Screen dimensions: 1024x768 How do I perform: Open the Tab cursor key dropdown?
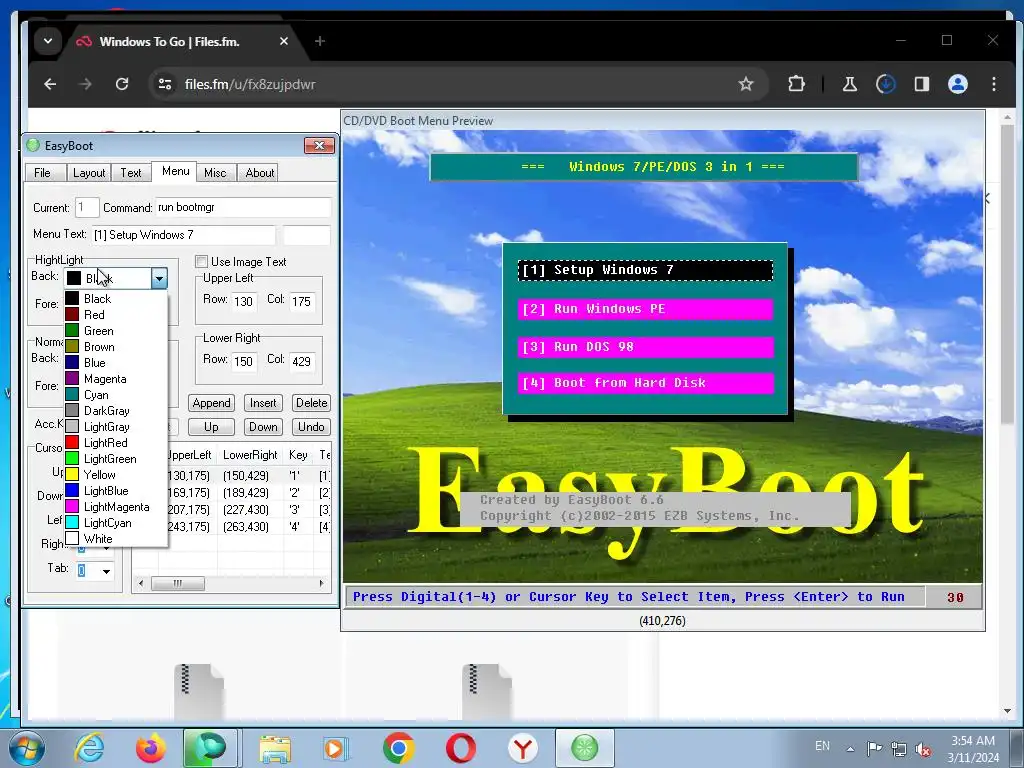coord(106,571)
